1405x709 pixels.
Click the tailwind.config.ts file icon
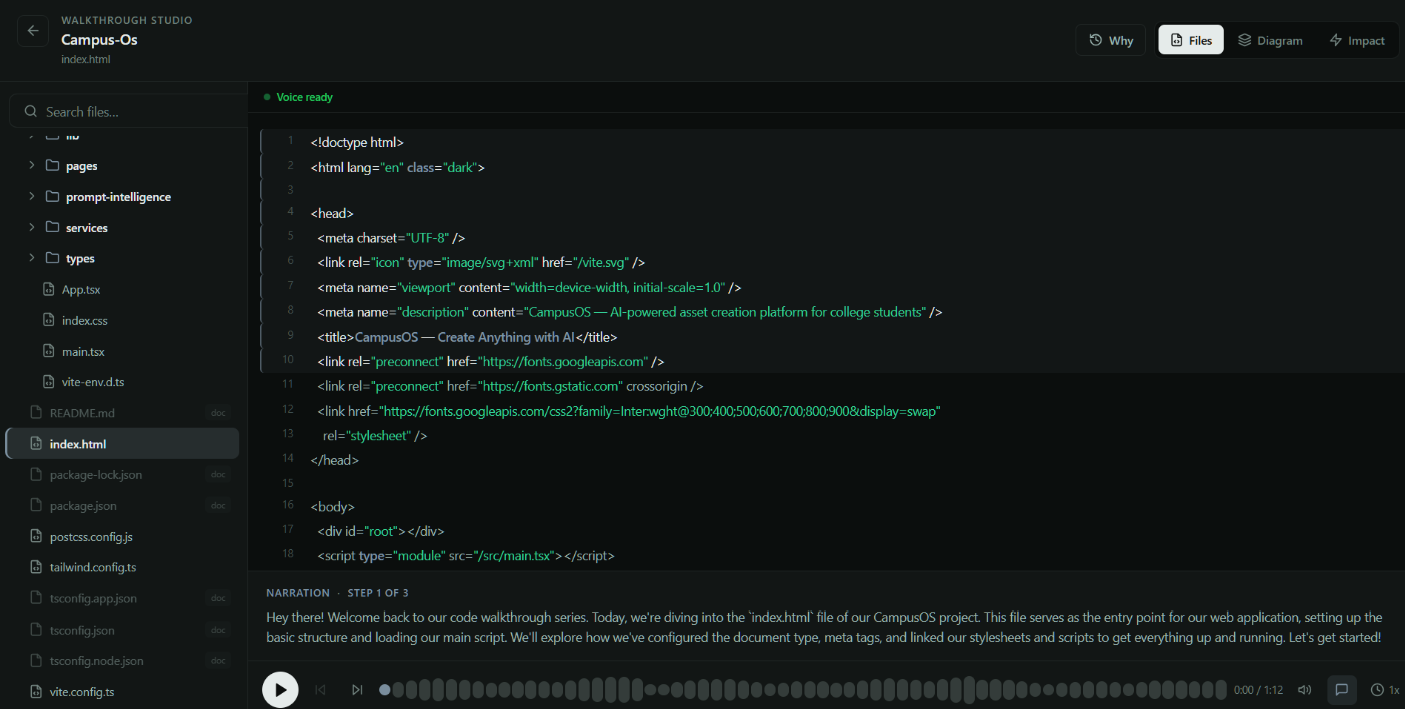coord(36,567)
